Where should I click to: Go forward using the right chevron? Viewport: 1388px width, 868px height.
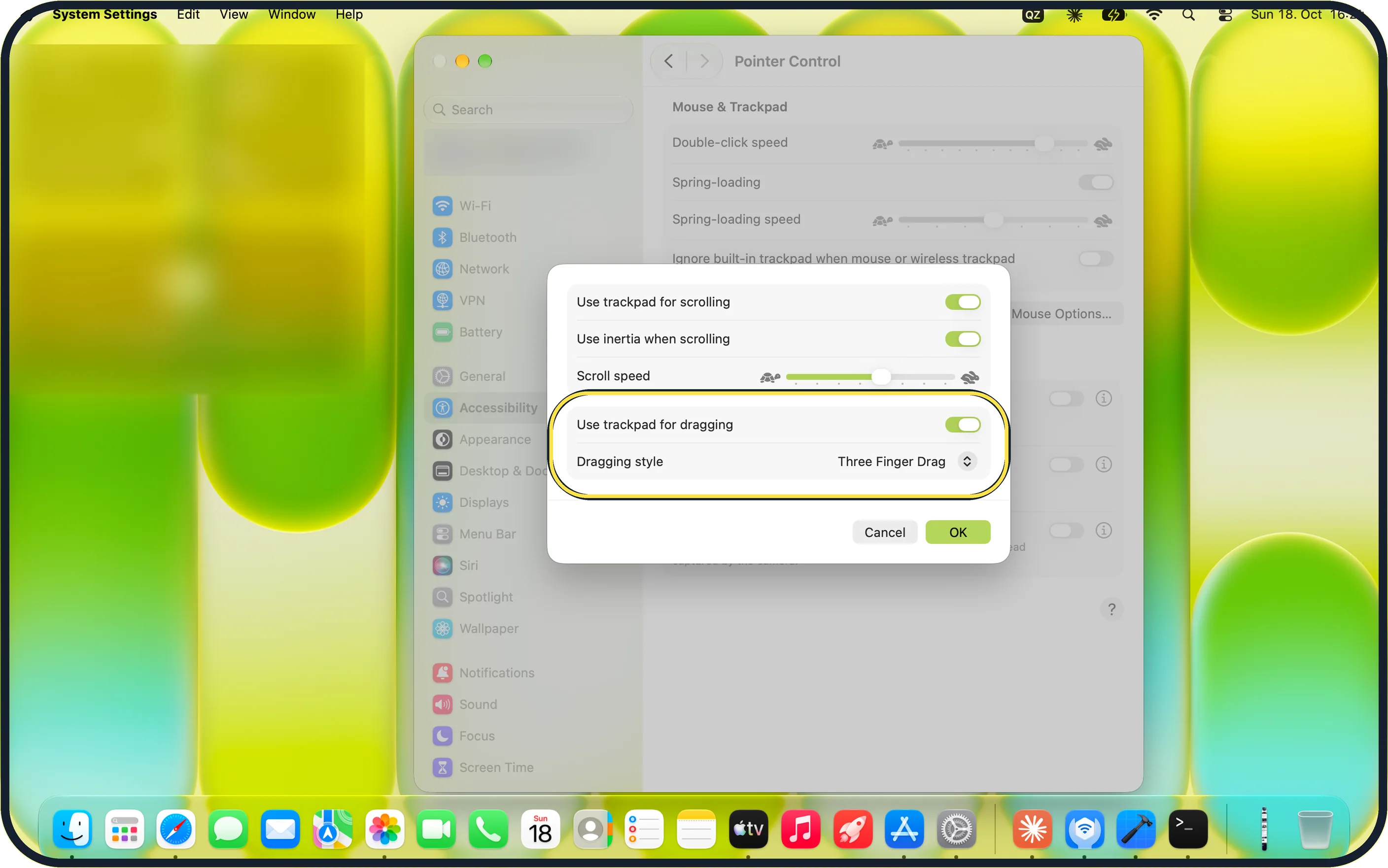704,62
